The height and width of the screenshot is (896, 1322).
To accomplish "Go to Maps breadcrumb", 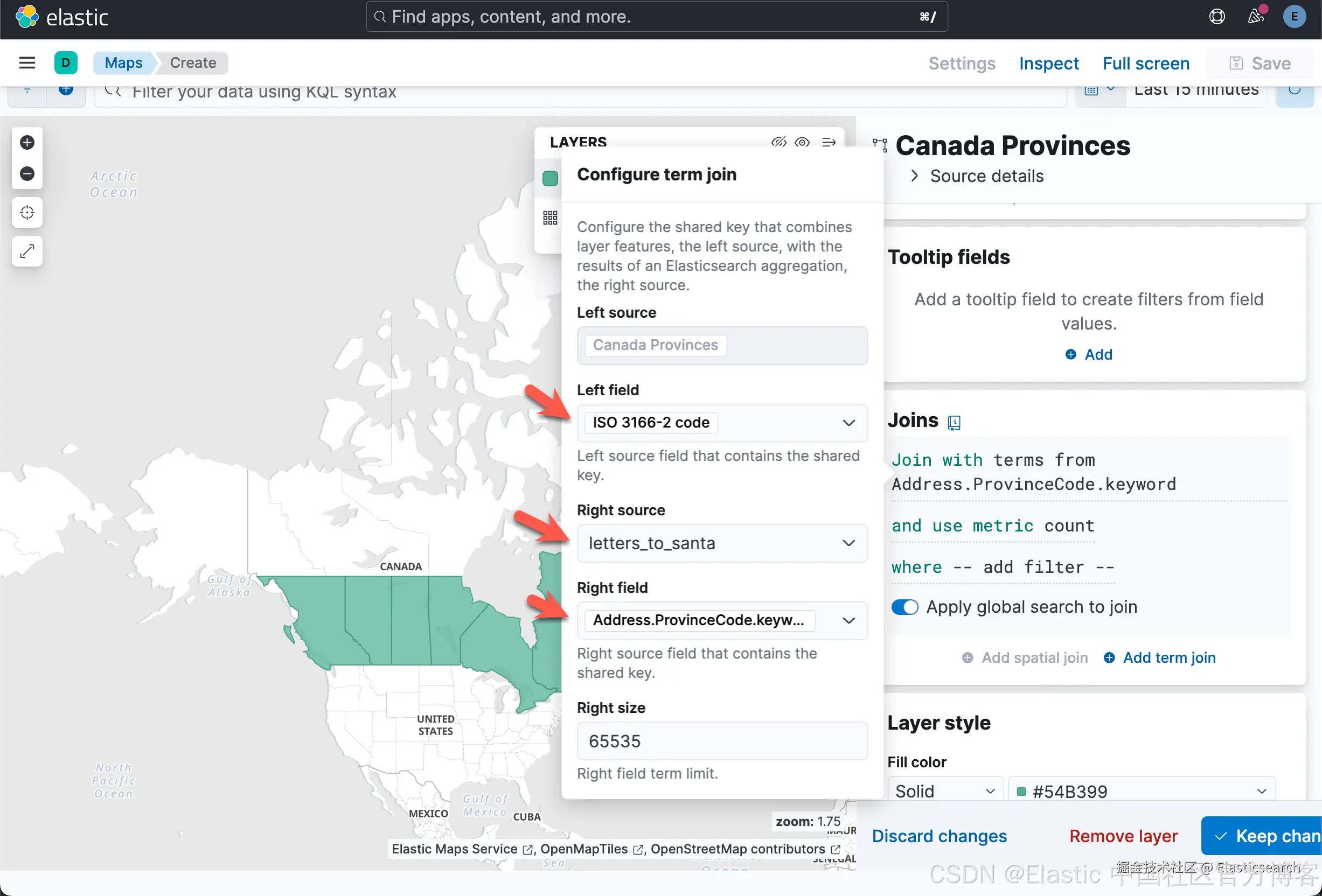I will (123, 62).
